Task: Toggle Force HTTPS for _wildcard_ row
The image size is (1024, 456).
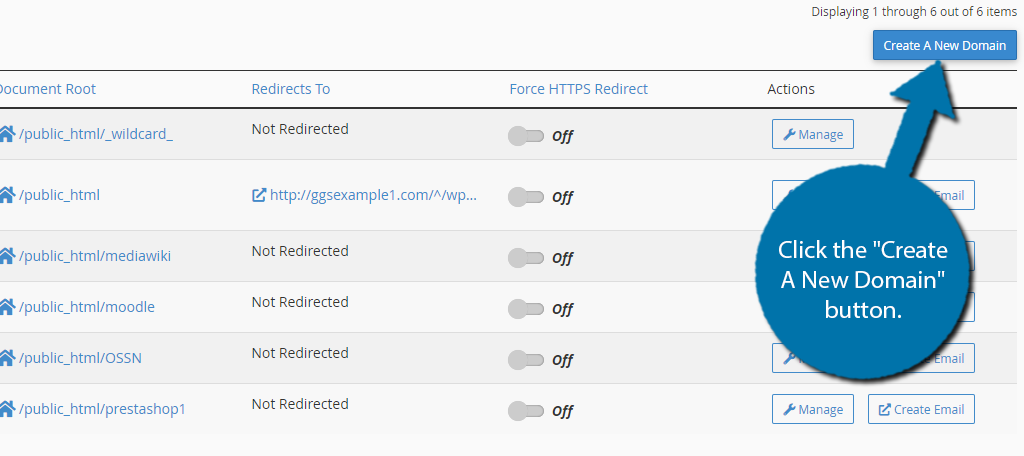Action: pos(526,136)
